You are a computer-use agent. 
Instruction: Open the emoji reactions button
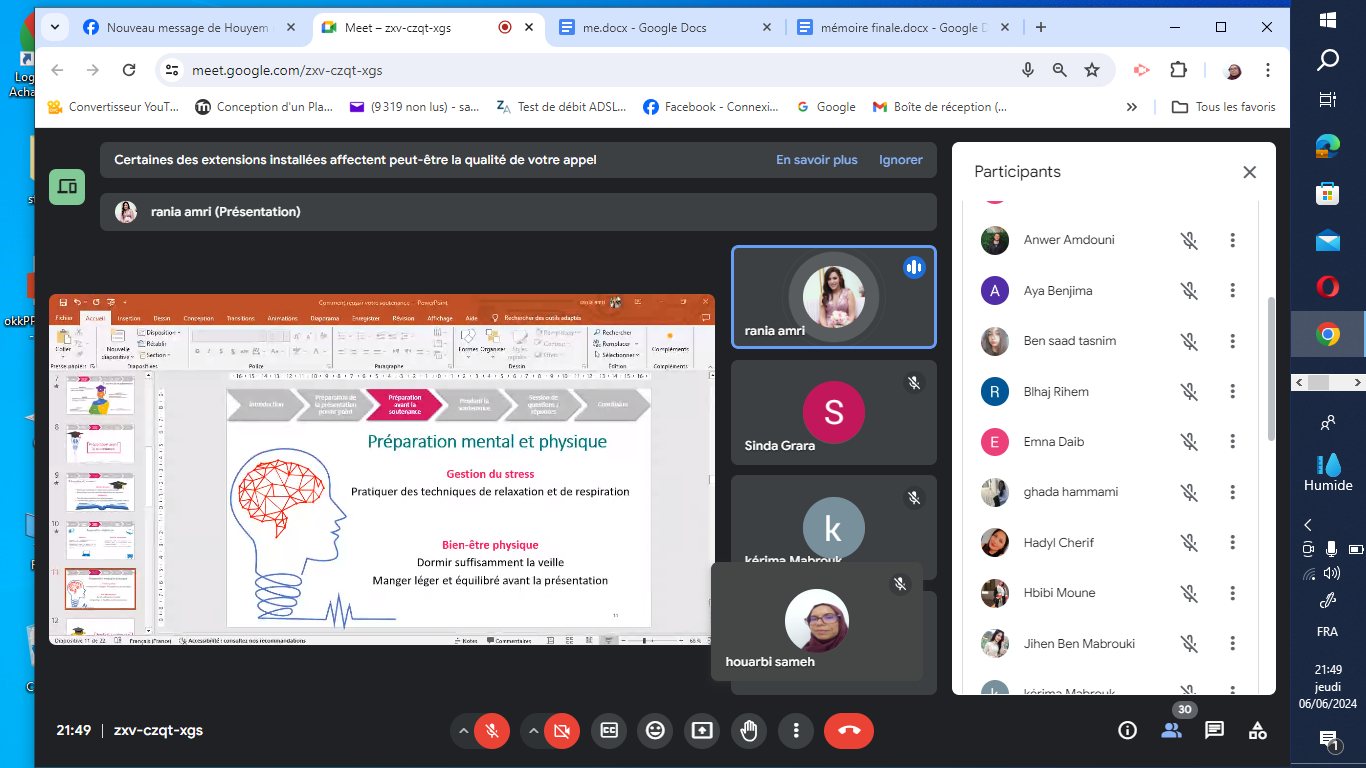click(655, 731)
